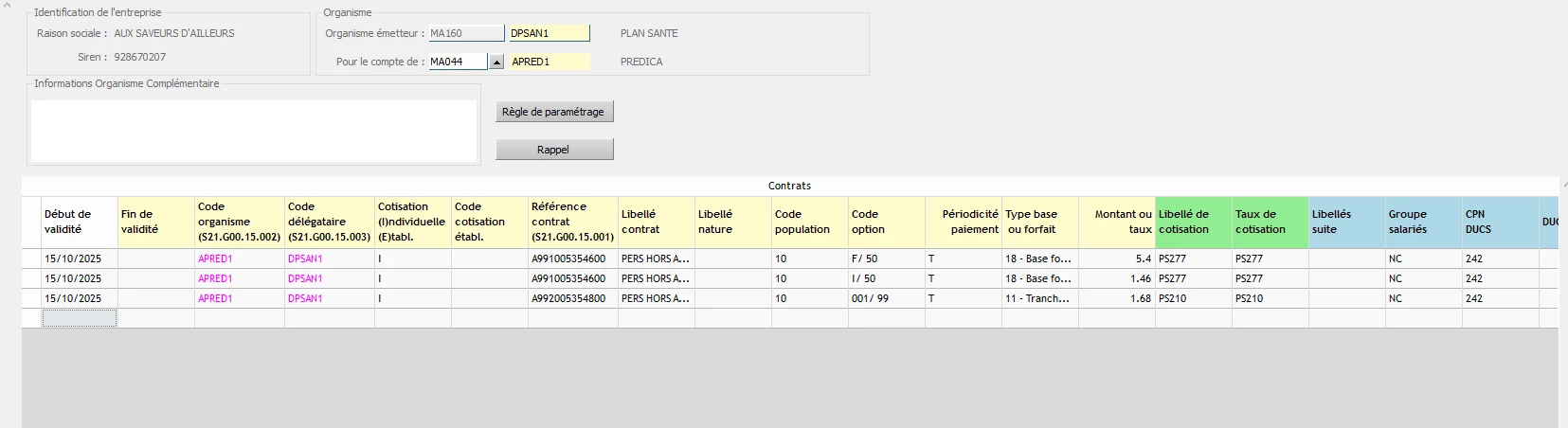
Task: Select the option cell '001/ 99'
Action: pos(887,298)
